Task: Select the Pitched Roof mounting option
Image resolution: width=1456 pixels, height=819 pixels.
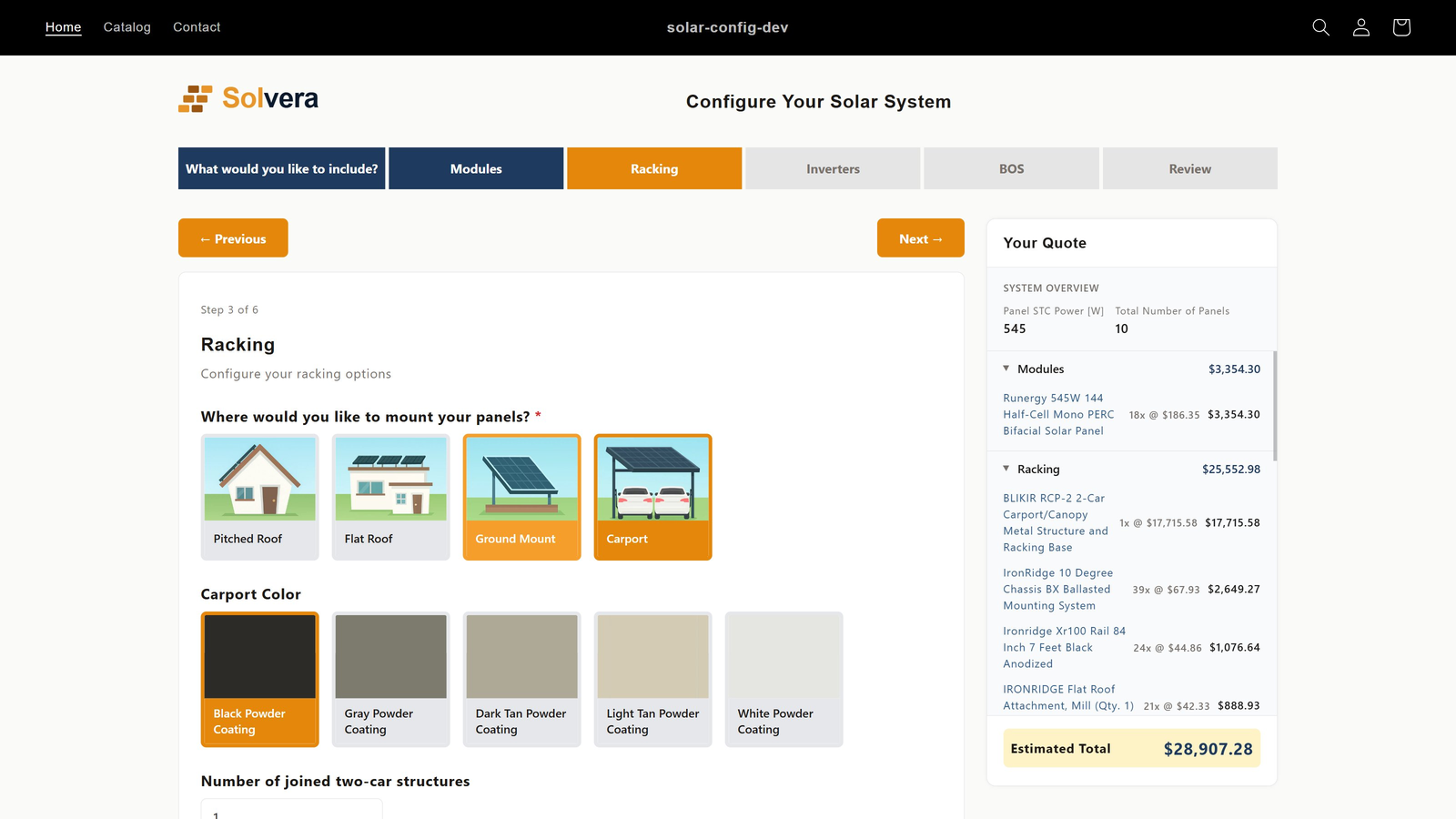Action: coord(260,497)
